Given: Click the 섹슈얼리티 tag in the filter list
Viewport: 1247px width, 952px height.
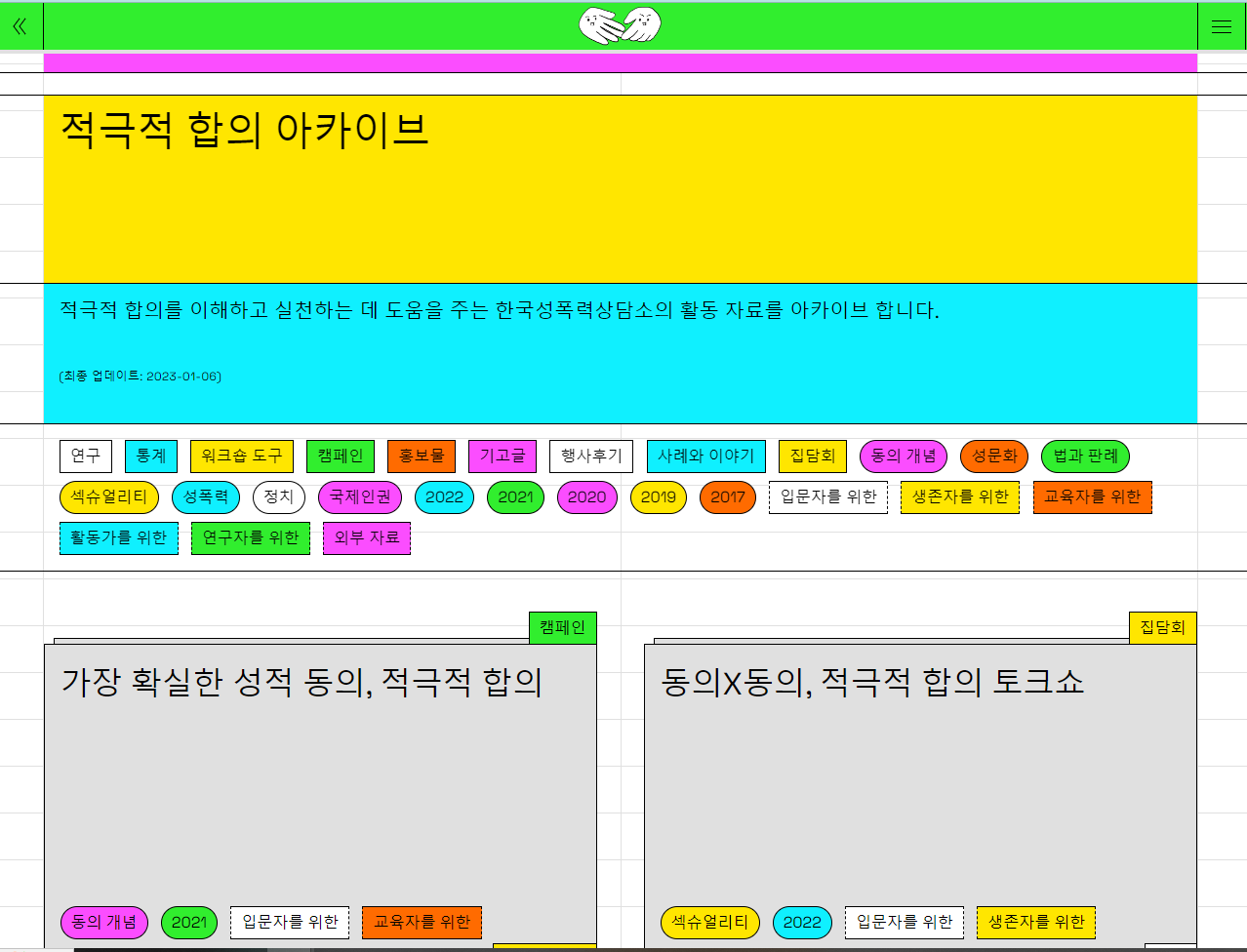Looking at the screenshot, I should [109, 497].
